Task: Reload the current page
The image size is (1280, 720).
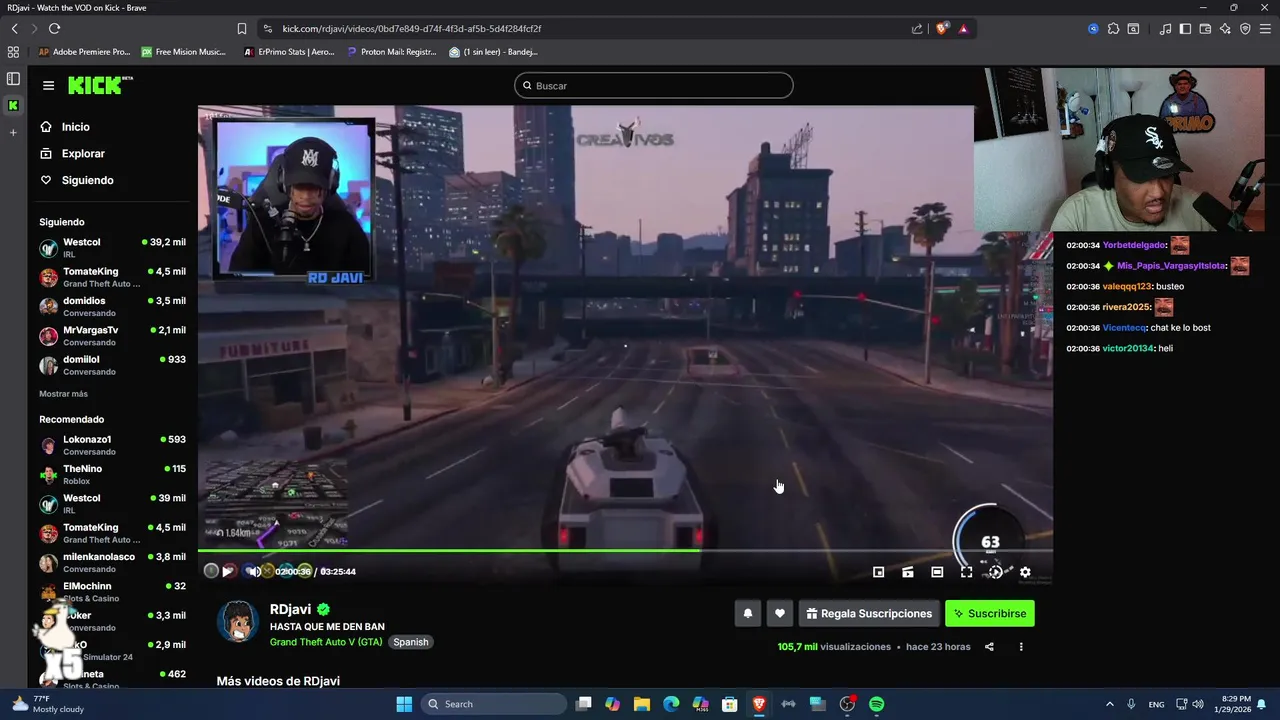Action: pos(54,29)
